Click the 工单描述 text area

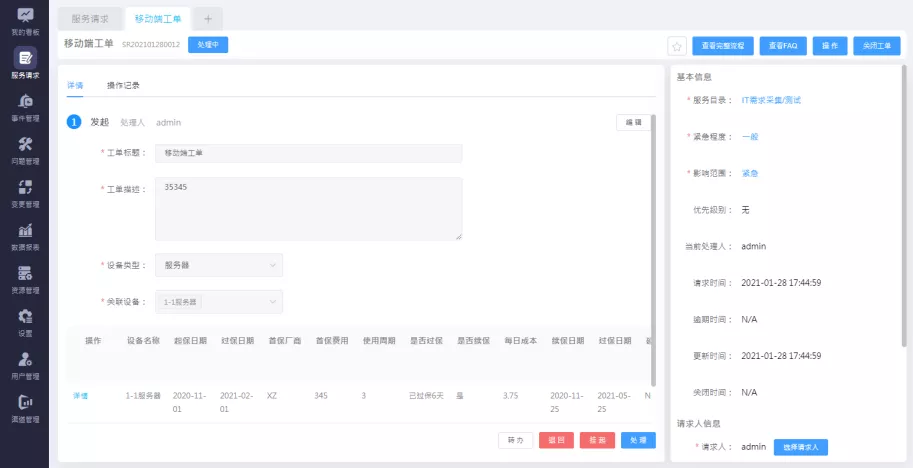[308, 209]
